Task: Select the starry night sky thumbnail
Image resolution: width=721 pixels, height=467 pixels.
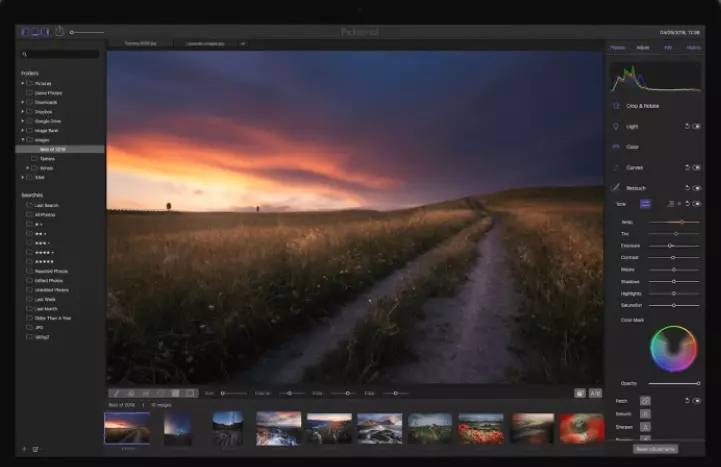Action: 177,429
